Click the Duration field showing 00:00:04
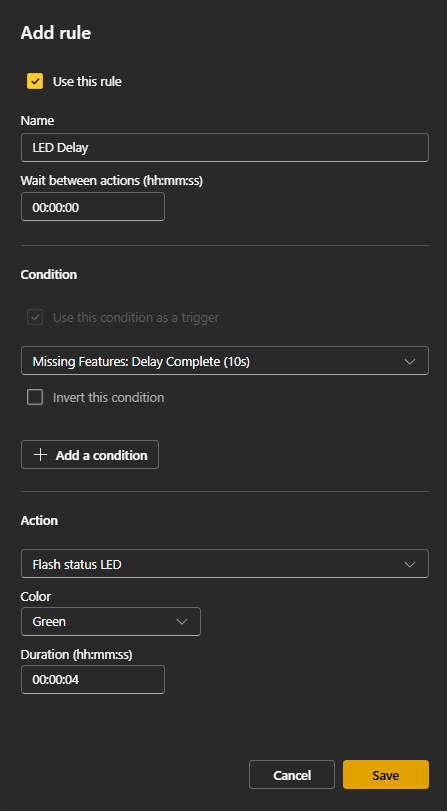This screenshot has width=447, height=811. (x=93, y=679)
